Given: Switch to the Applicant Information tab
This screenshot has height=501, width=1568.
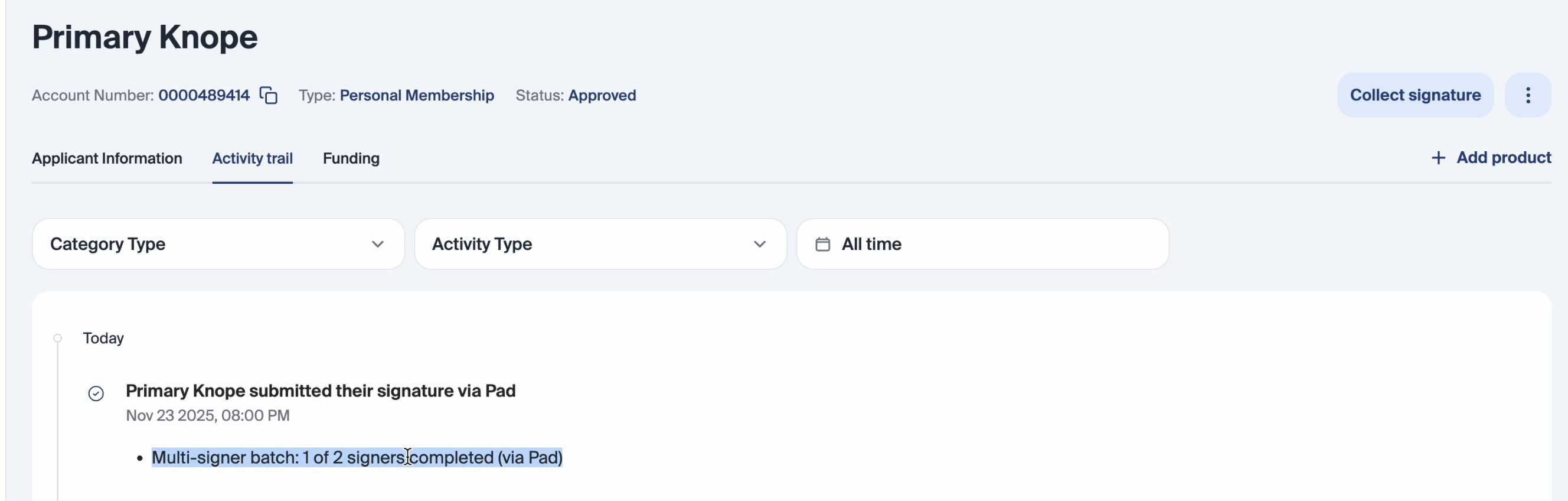Looking at the screenshot, I should pos(107,158).
